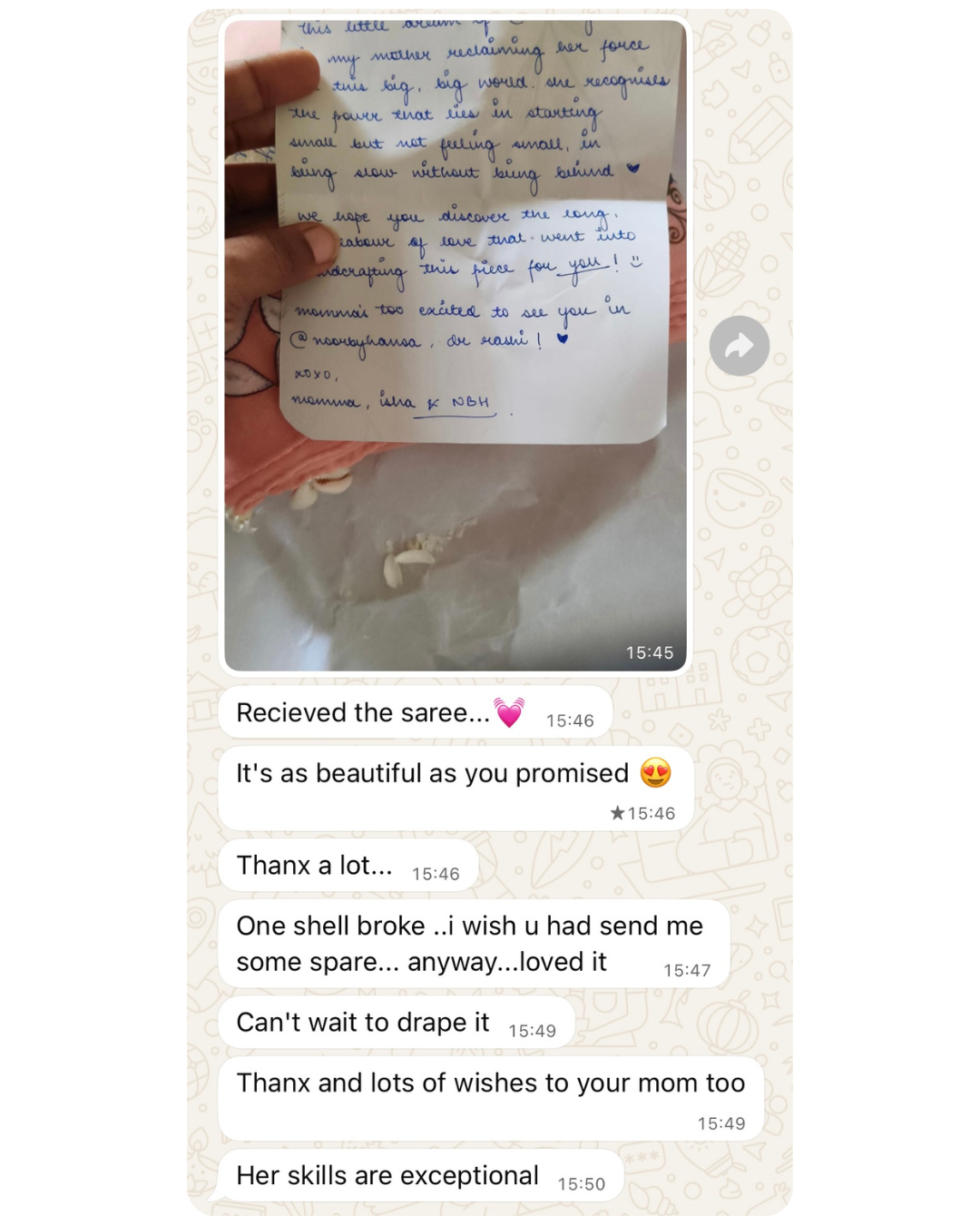Open the handwritten note photo
The height and width of the screenshot is (1225, 980).
click(456, 346)
